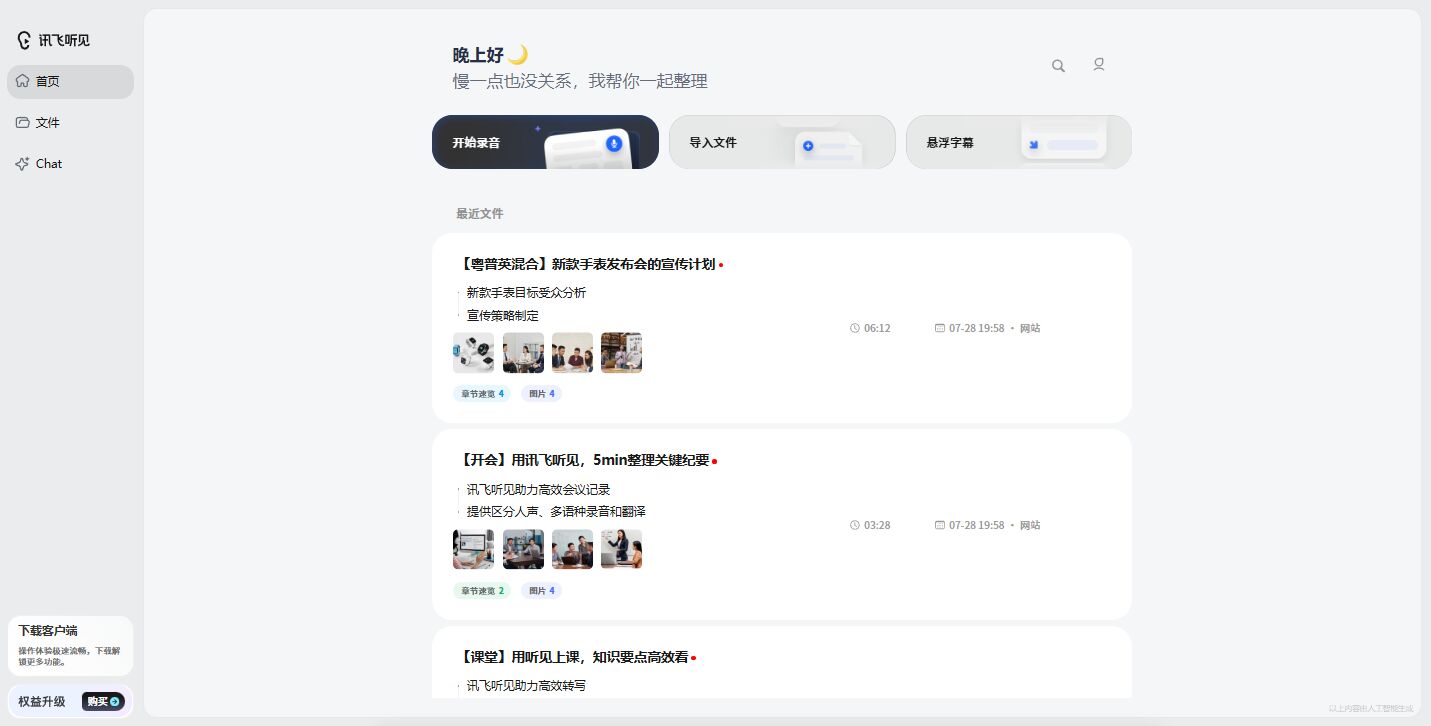Screen dimensions: 1431x726
Task: Launch the 悬浮字幕 floating subtitles card
Action: (x=1019, y=142)
